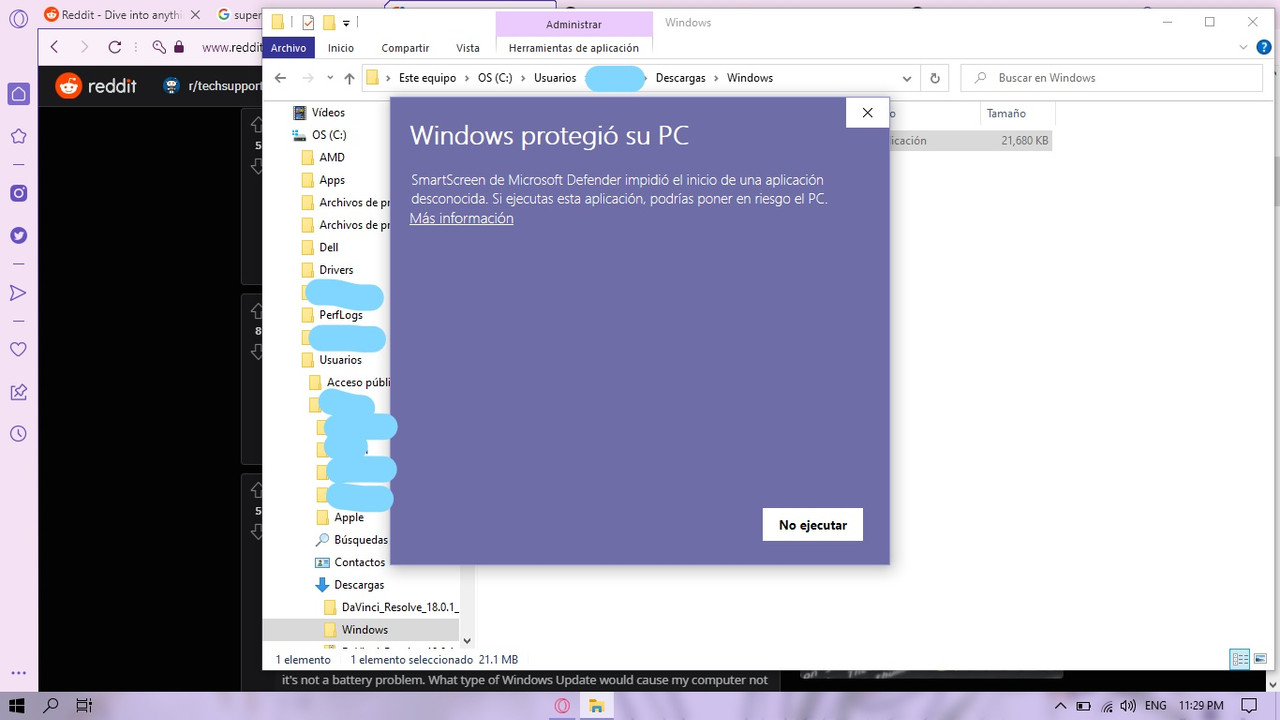This screenshot has width=1280, height=720.
Task: Open the customize quick access toolbar dropdown
Action: [x=346, y=22]
